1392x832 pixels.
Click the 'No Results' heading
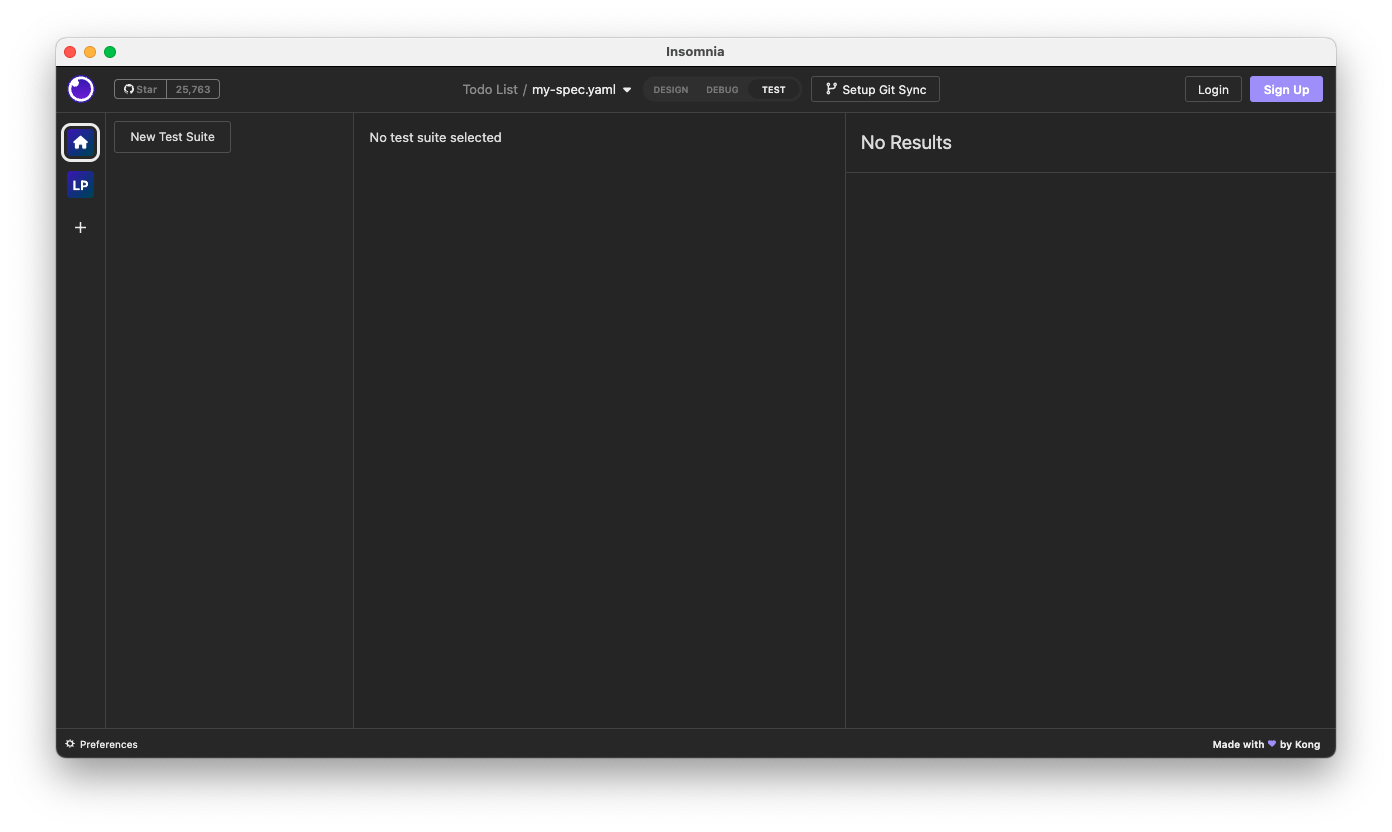point(906,143)
